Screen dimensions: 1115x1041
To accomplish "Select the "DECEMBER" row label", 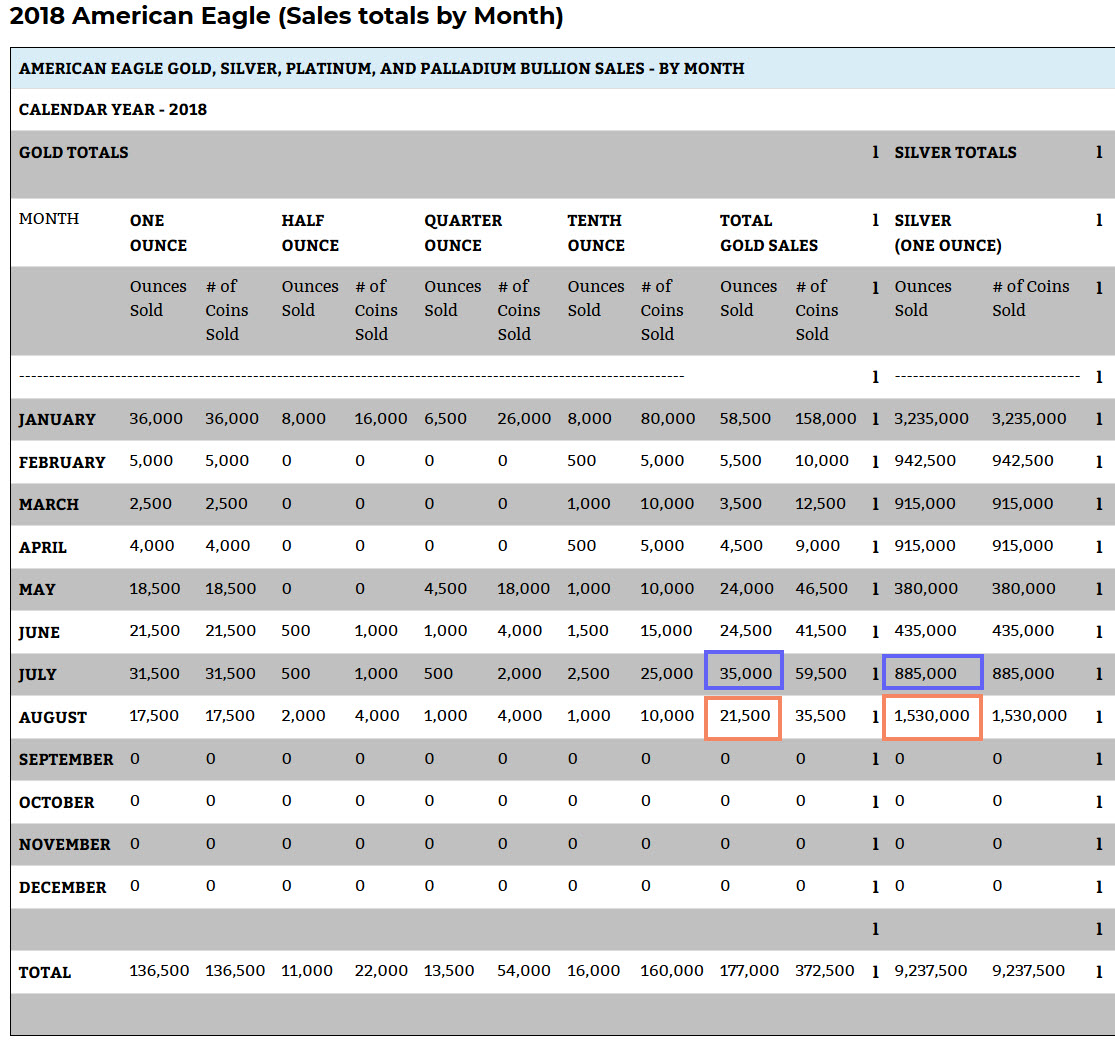I will click(x=63, y=887).
